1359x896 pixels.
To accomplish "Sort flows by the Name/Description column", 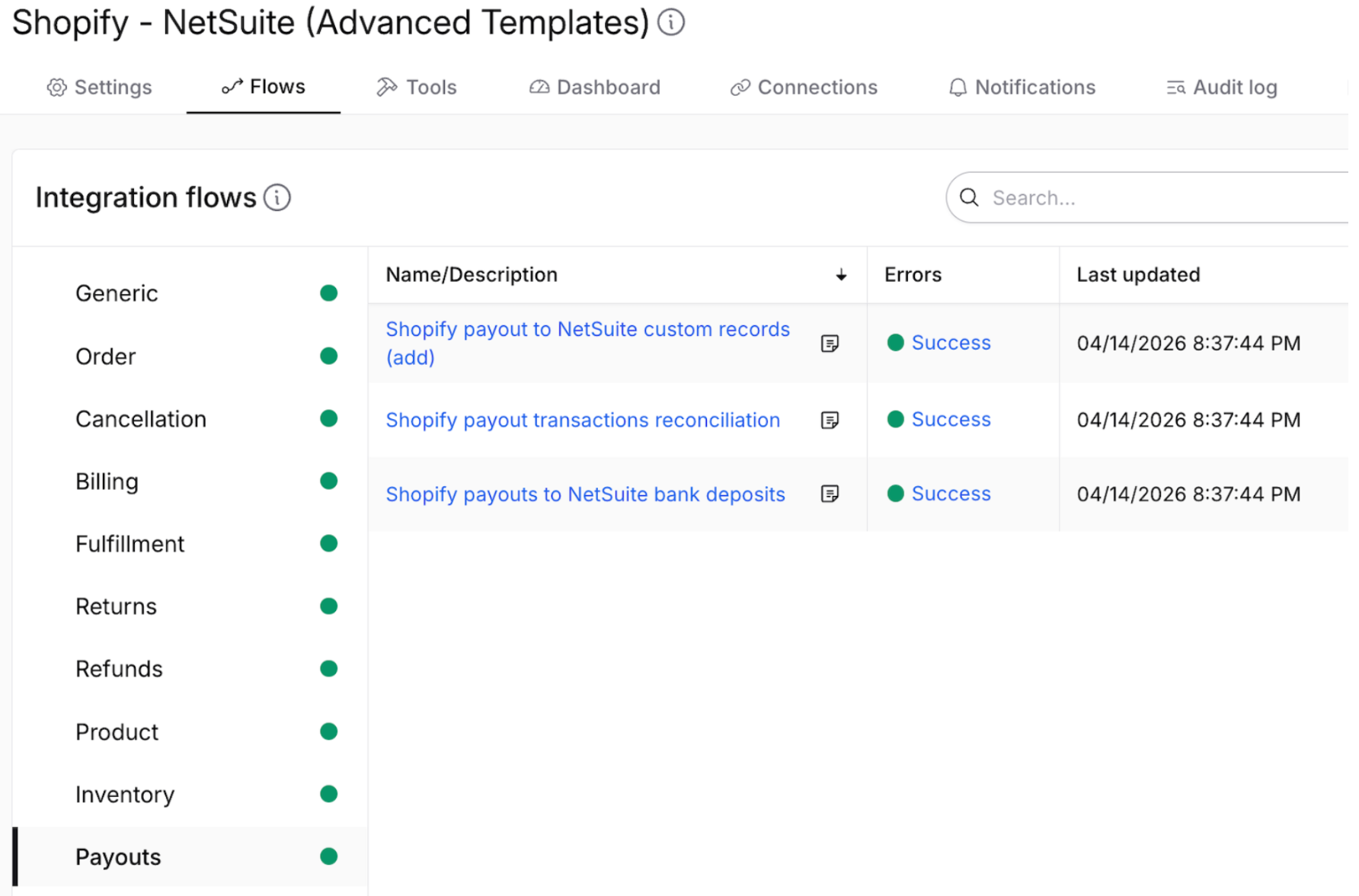I will (x=617, y=275).
